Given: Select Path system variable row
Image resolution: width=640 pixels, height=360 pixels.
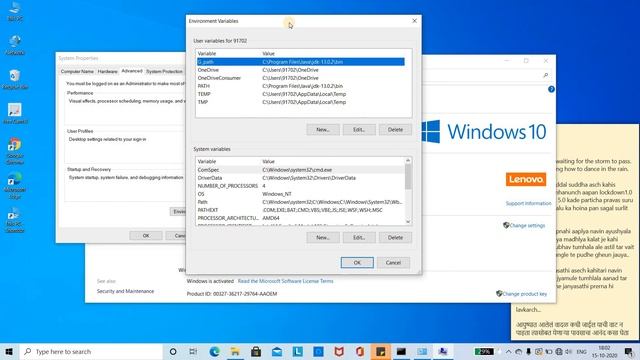Looking at the screenshot, I should (300, 202).
